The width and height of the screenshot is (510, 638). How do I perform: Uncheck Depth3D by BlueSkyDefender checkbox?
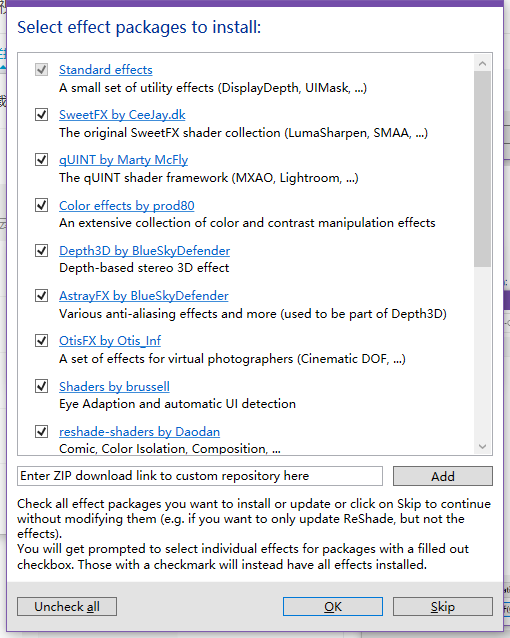click(x=42, y=250)
